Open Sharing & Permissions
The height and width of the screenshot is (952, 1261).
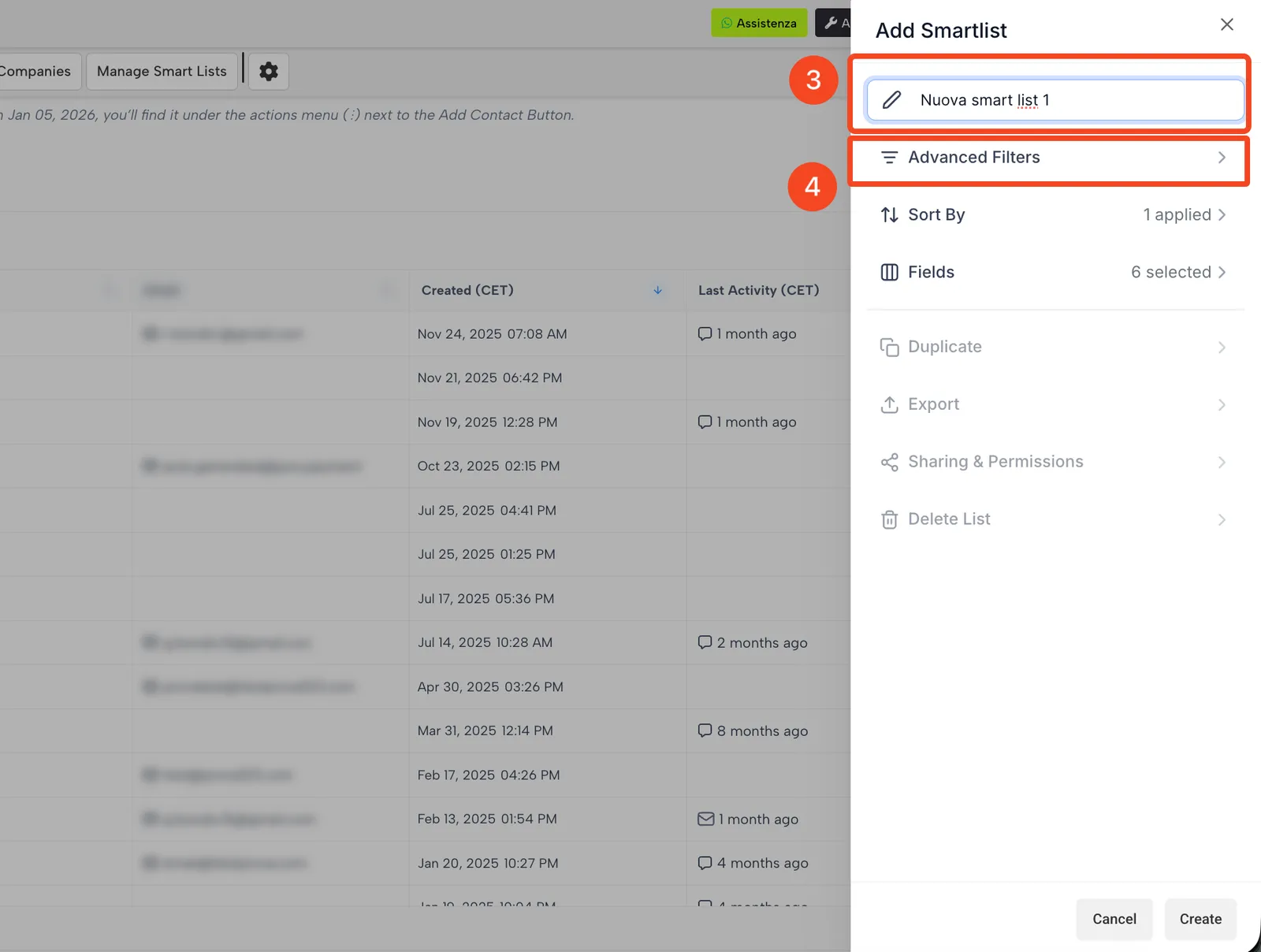1055,463
